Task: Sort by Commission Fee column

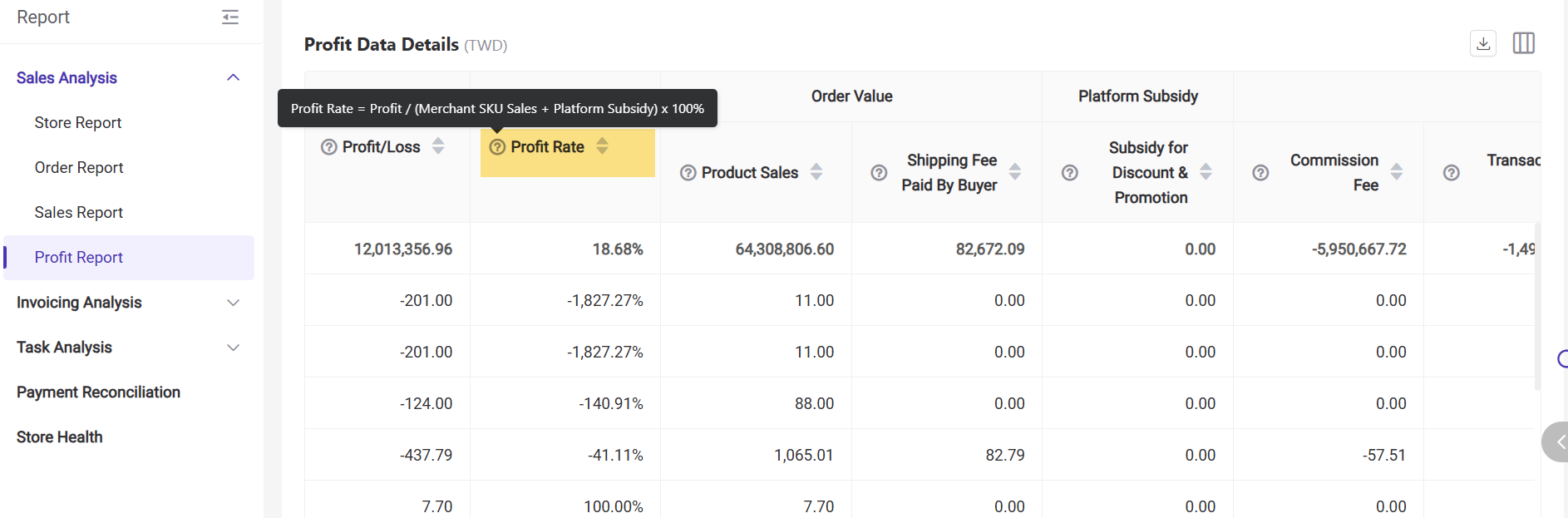Action: [1397, 172]
